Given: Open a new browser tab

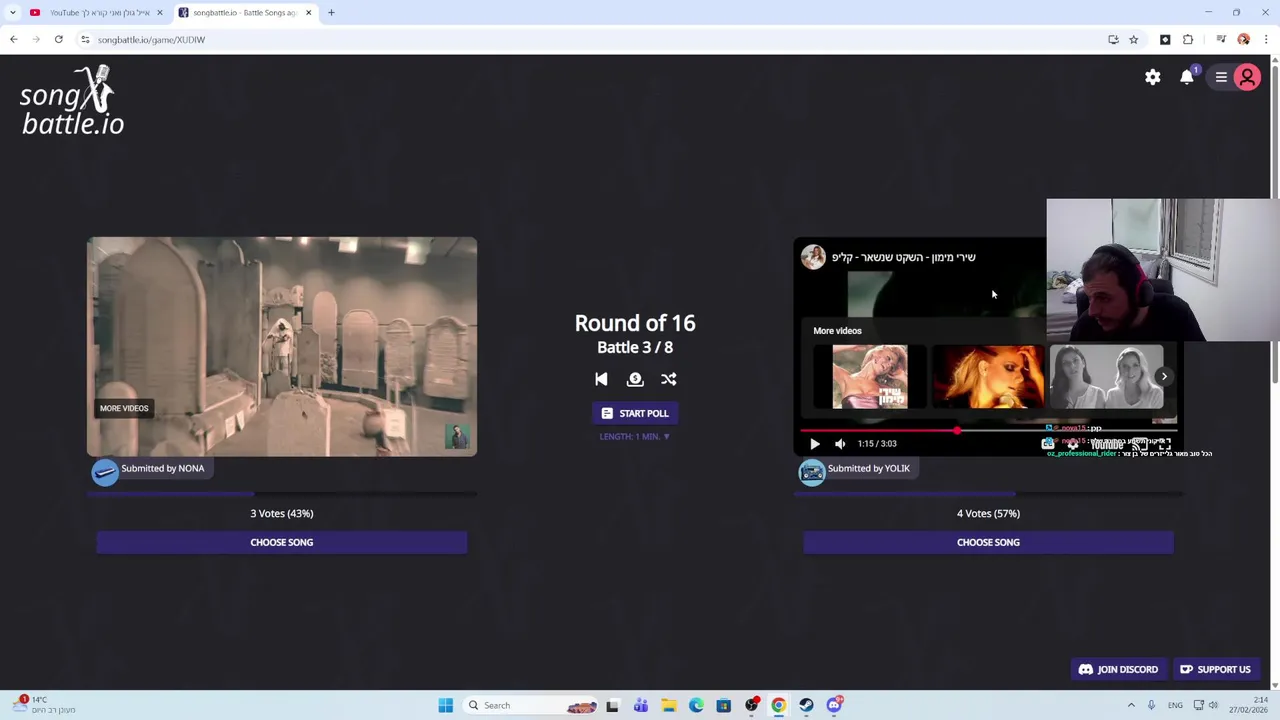Looking at the screenshot, I should click(x=331, y=13).
